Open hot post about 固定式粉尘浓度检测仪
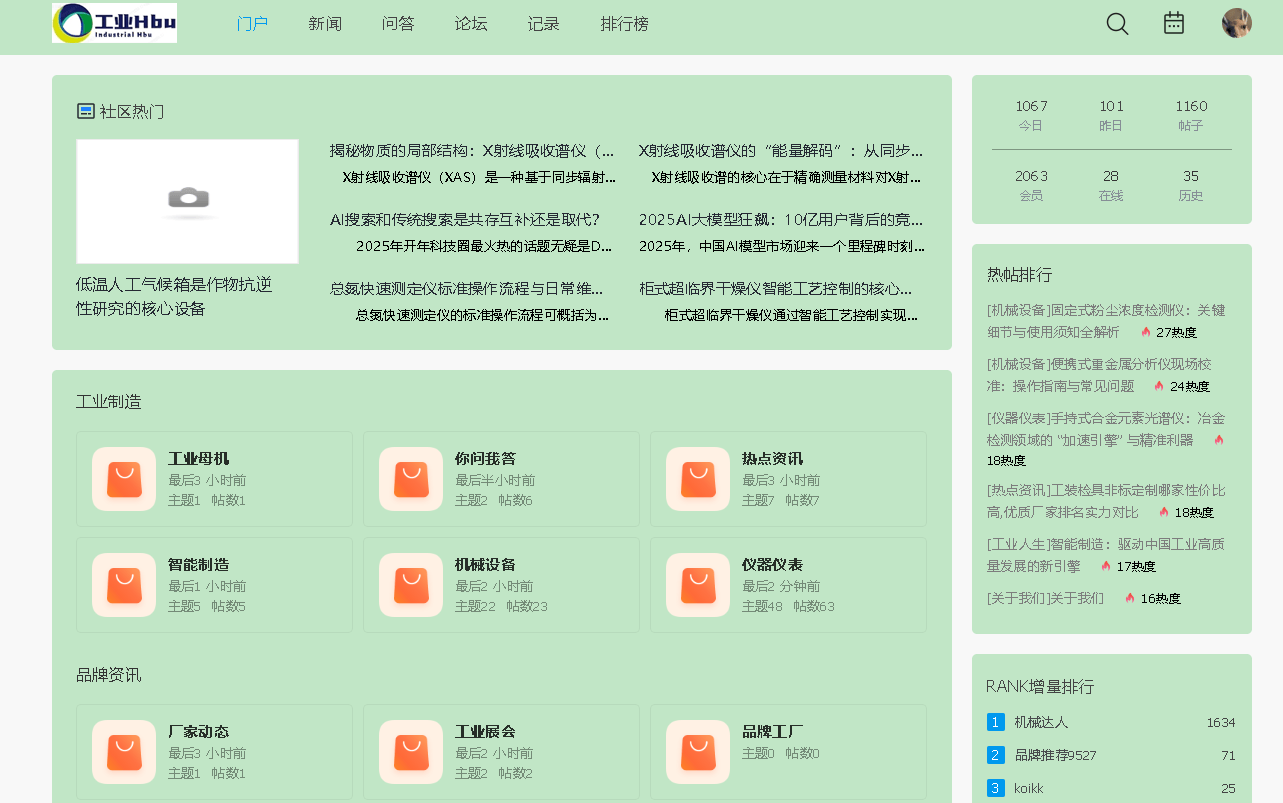The height and width of the screenshot is (803, 1283). tap(1105, 320)
